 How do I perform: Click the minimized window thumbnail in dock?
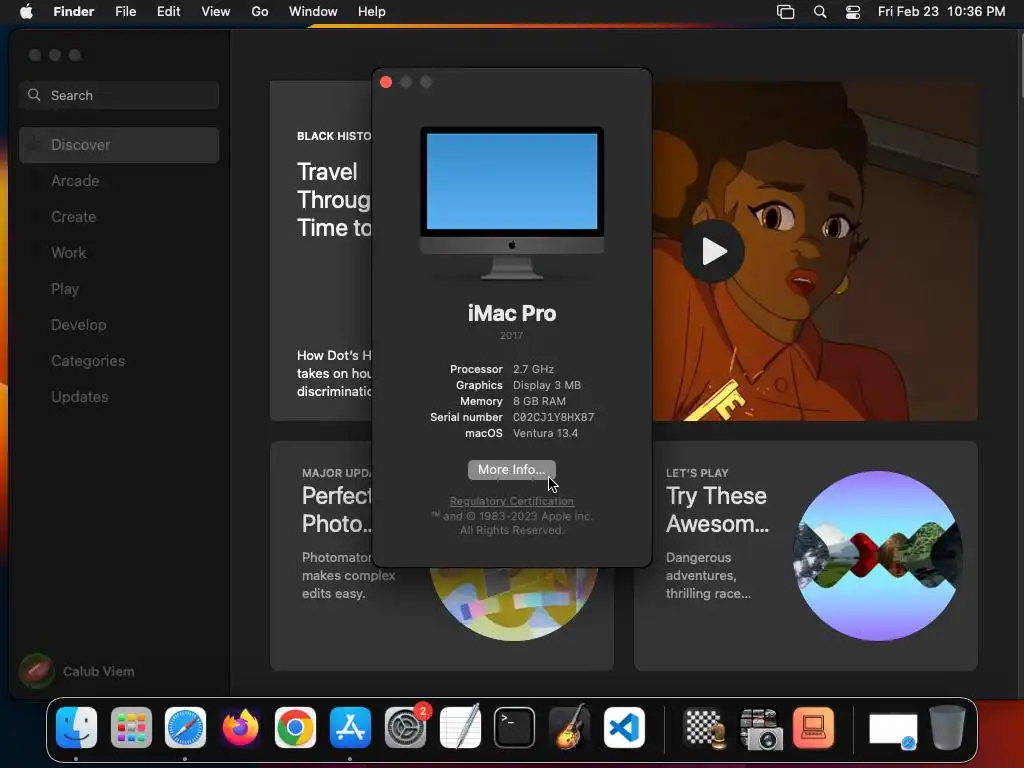pos(893,730)
